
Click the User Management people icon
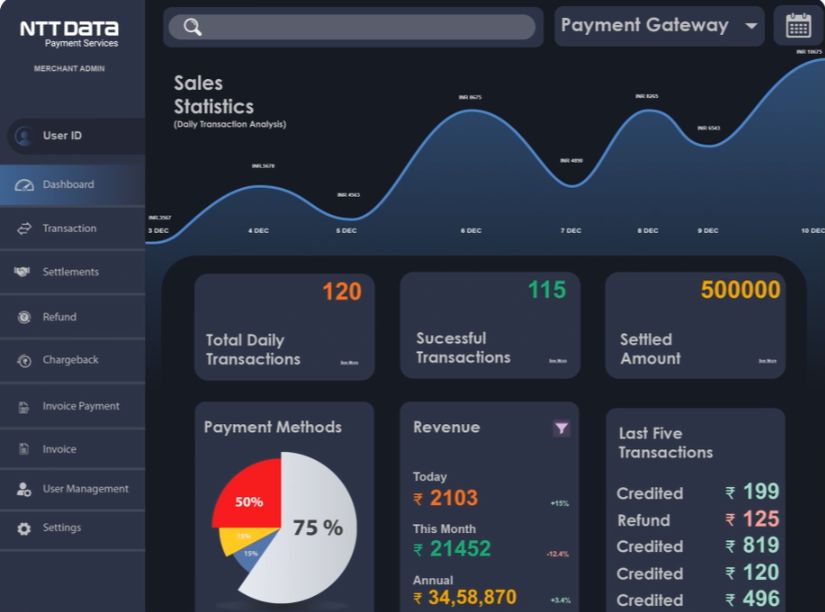tap(24, 489)
